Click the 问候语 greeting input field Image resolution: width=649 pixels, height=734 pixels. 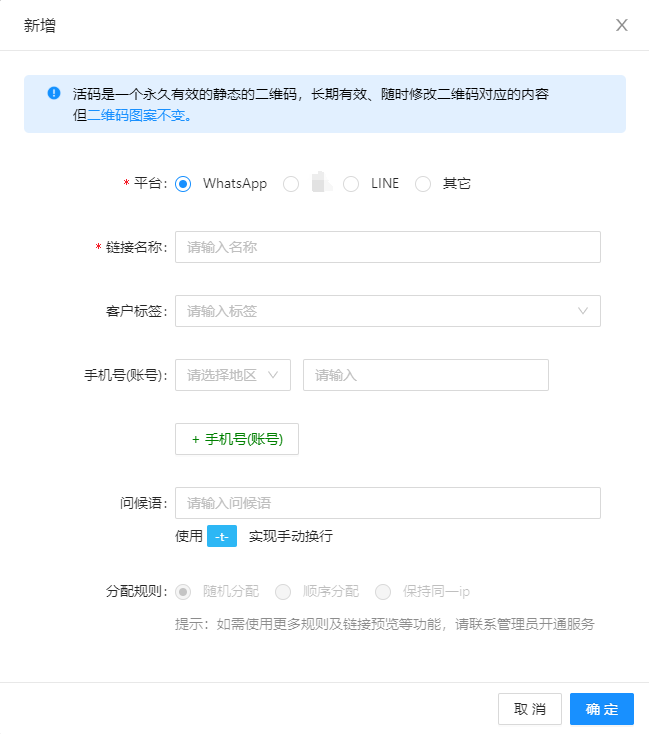coord(388,503)
